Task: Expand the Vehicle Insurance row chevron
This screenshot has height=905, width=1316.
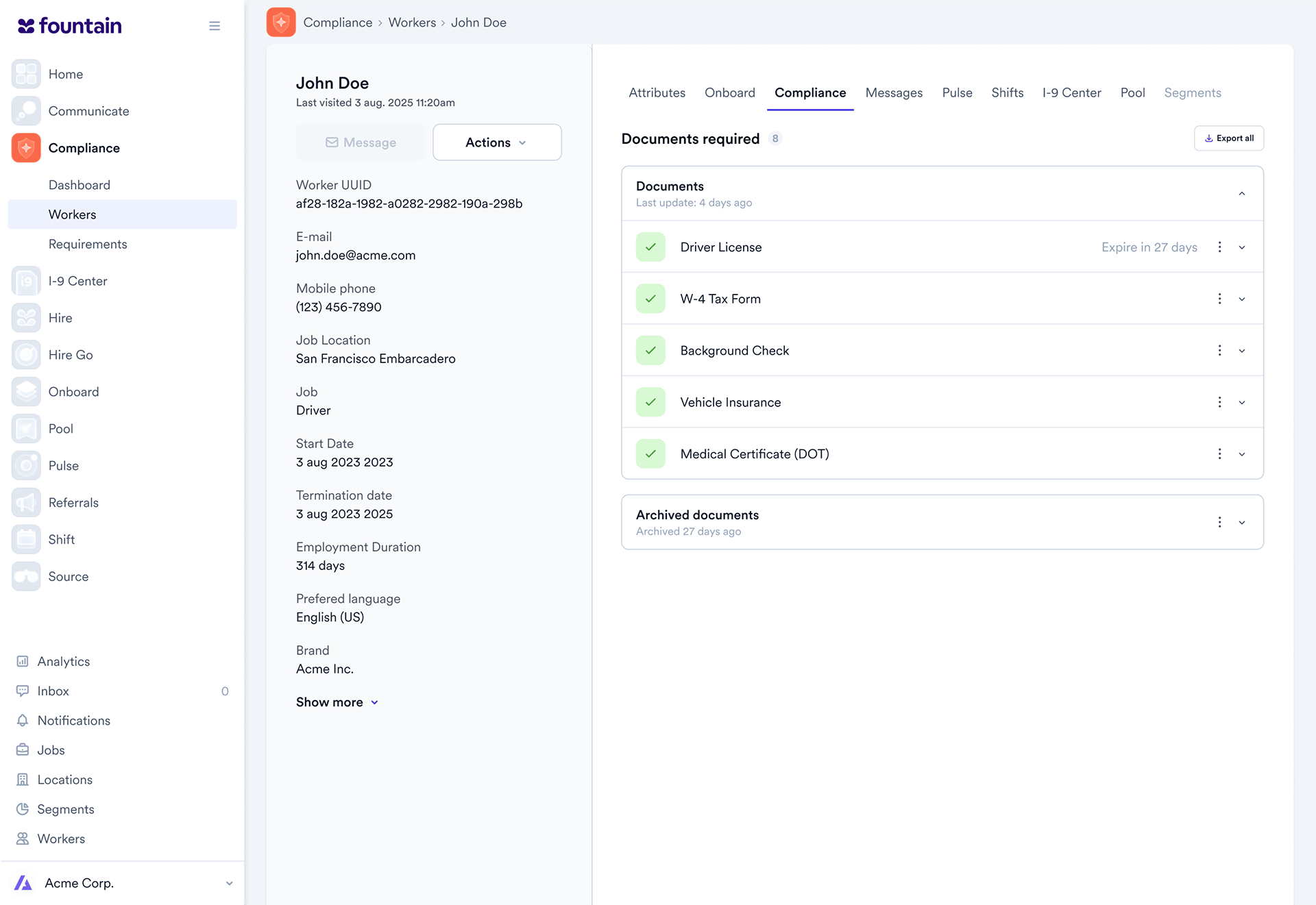Action: tap(1242, 403)
